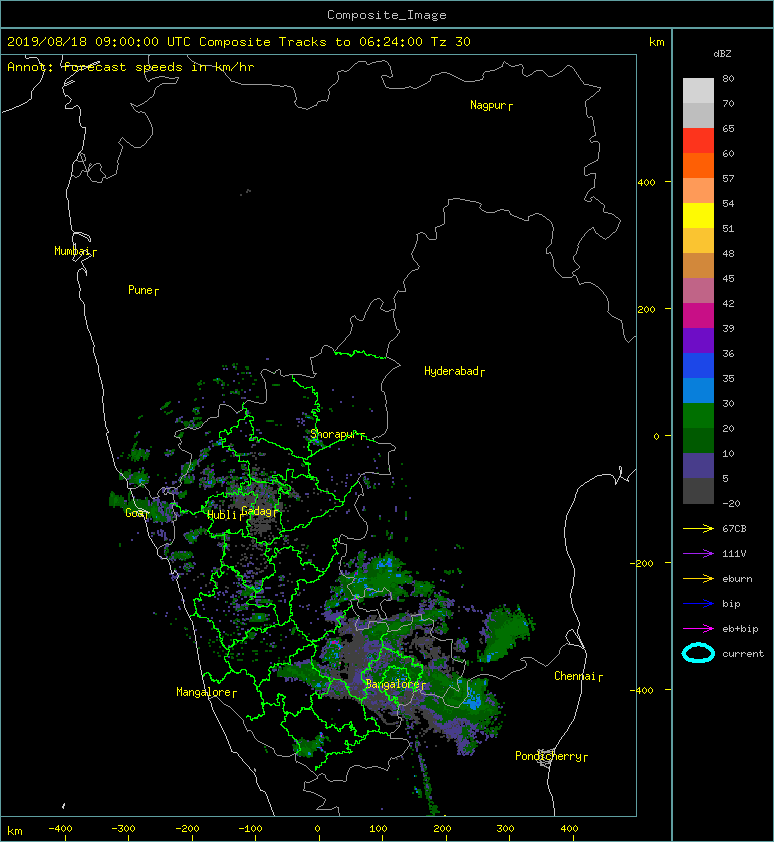Pick the 45 dBZ mauve swatch

(x=698, y=290)
